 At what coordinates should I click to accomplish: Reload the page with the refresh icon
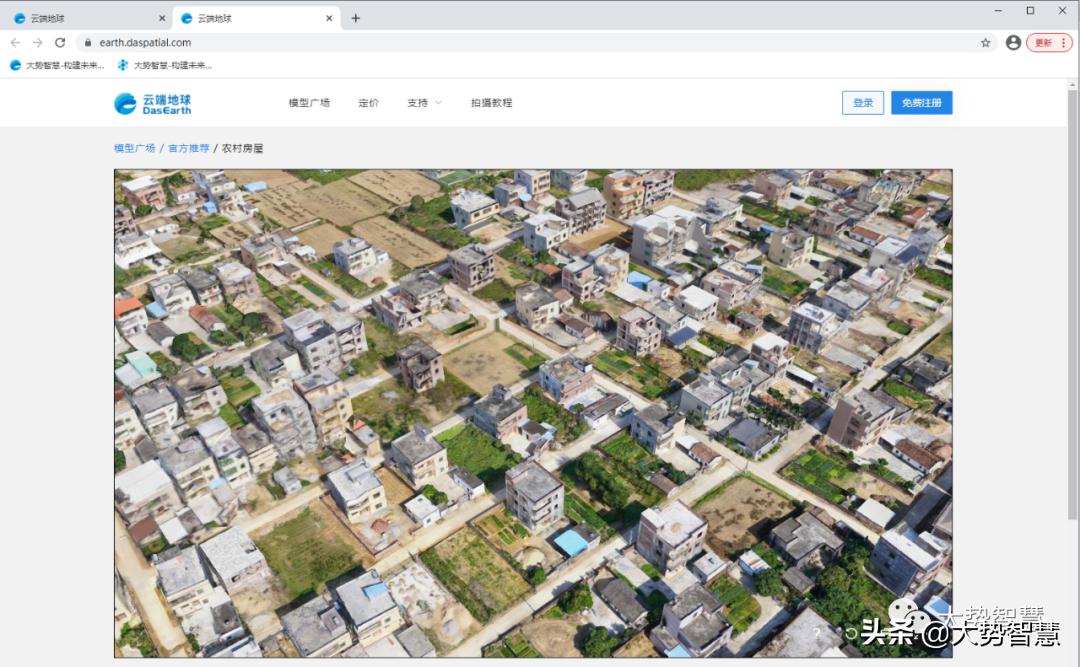pos(60,43)
